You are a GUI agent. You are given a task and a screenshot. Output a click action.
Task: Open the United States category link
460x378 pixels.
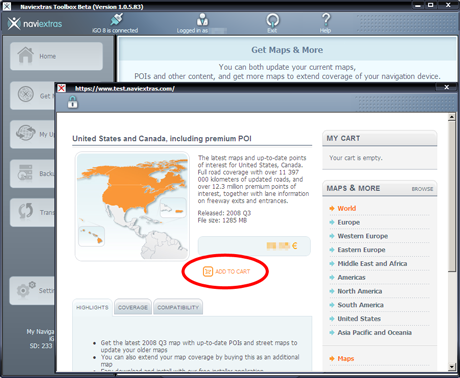359,319
